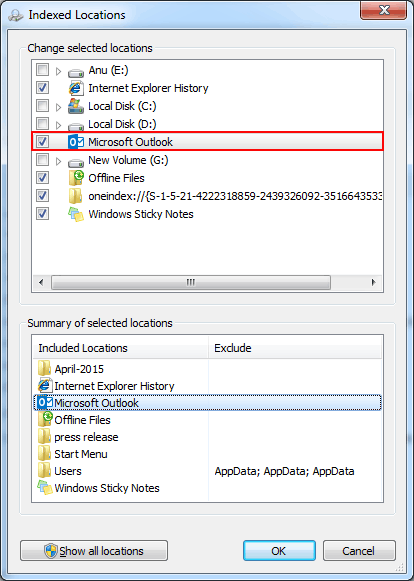This screenshot has height=581, width=414.
Task: Expand the Local Disk (D:) tree arrow
Action: [x=58, y=125]
